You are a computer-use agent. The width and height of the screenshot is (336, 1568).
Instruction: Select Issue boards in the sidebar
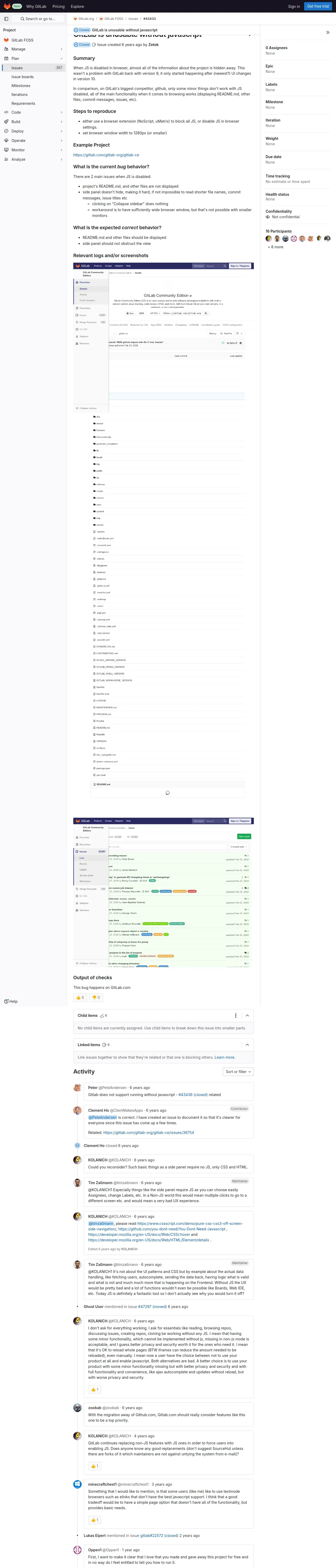[33, 77]
